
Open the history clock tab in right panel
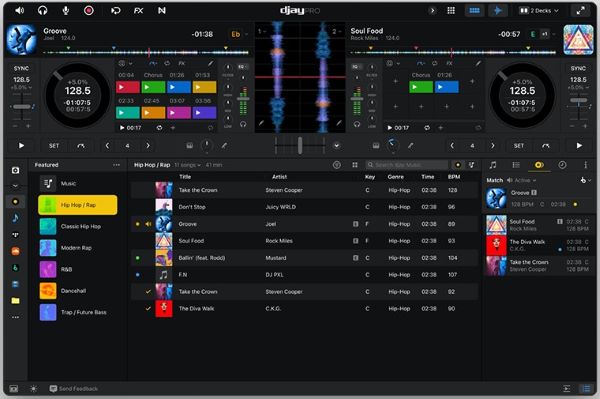click(x=562, y=165)
